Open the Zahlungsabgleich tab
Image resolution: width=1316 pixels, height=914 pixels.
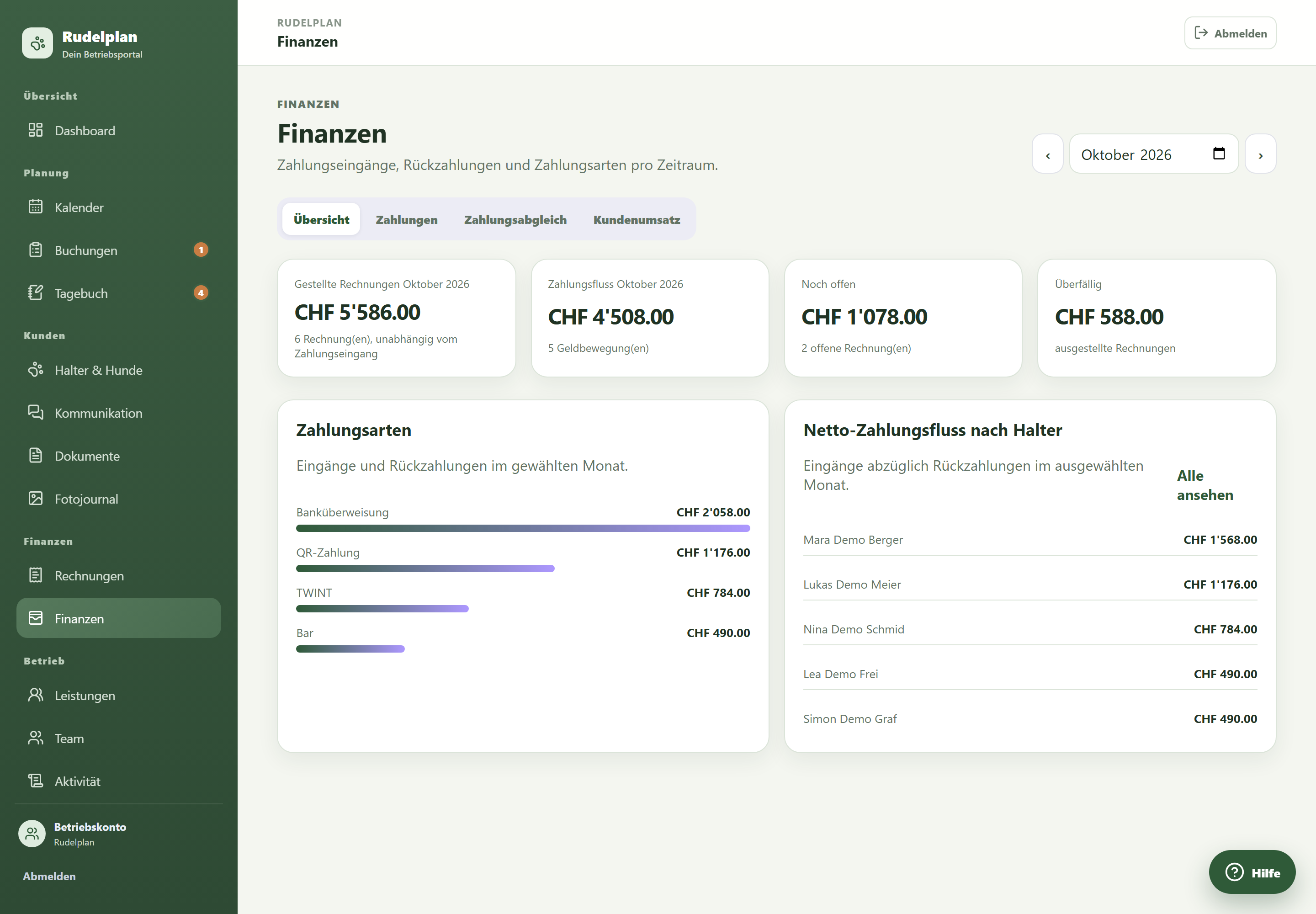(515, 219)
